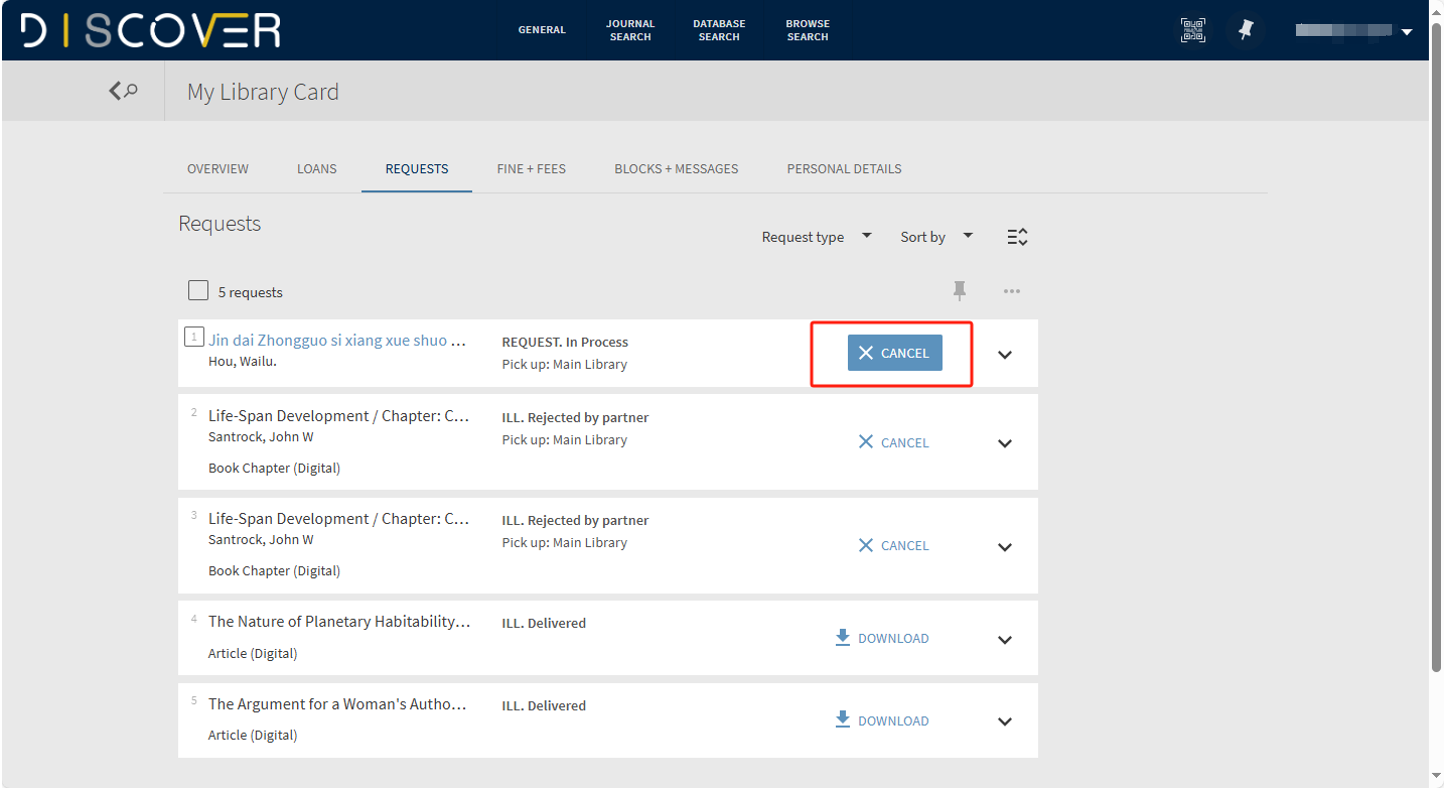1444x788 pixels.
Task: Go back to search with arrow icon
Action: [x=123, y=91]
